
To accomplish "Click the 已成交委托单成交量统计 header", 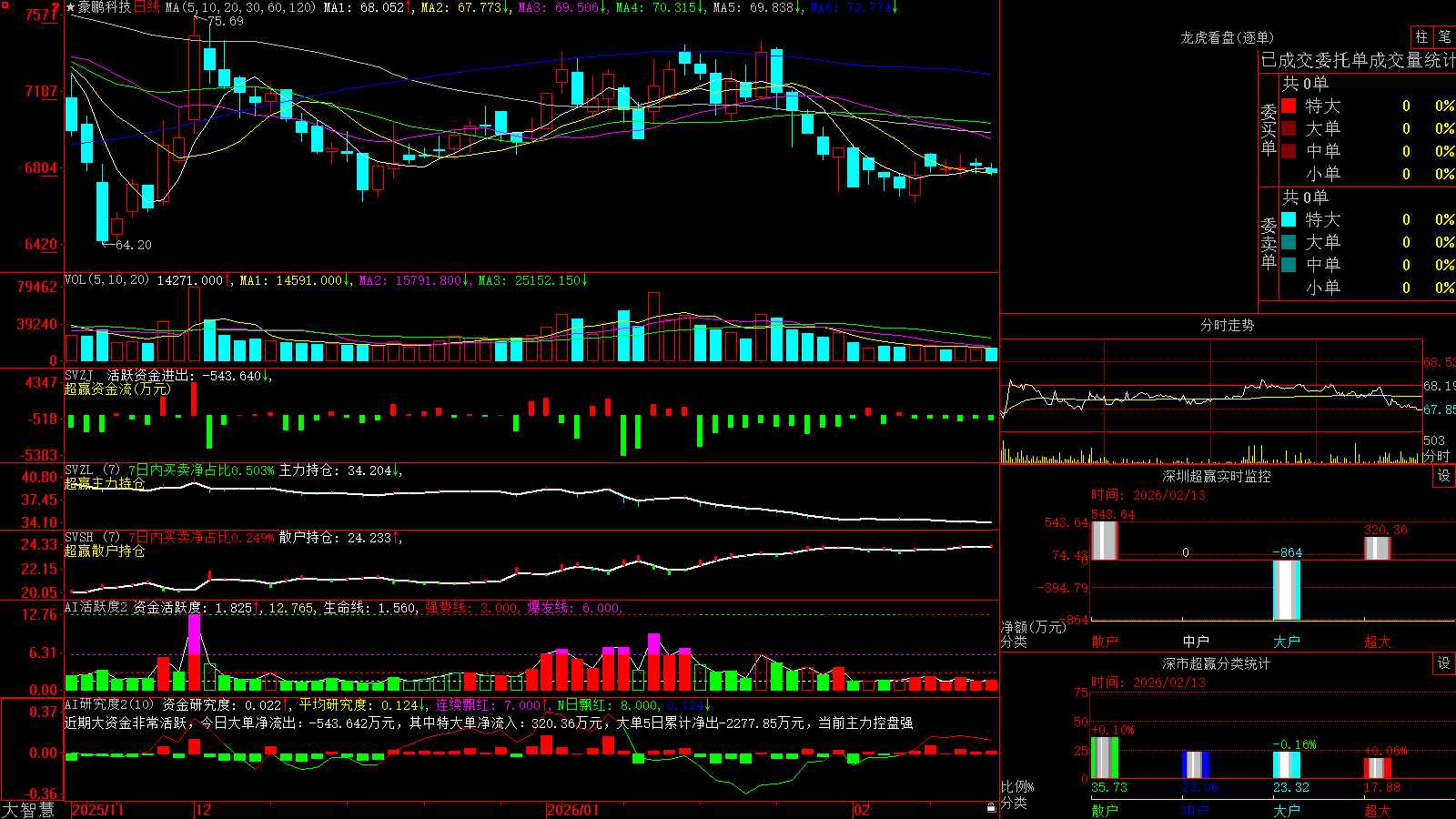I will click(1358, 60).
